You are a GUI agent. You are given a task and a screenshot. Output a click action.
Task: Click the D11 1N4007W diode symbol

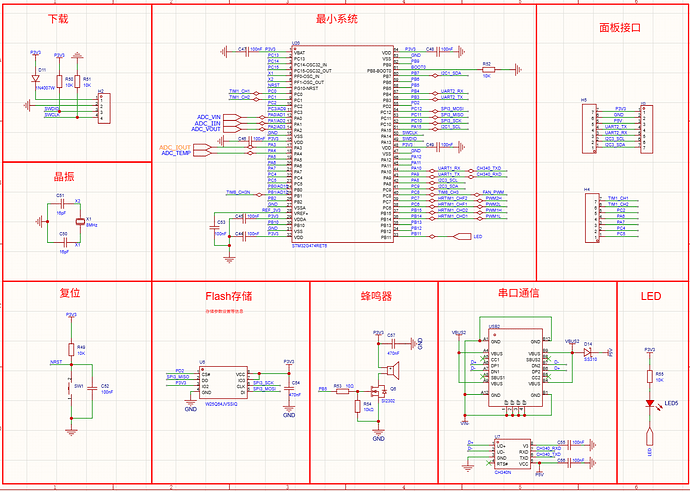pos(35,78)
